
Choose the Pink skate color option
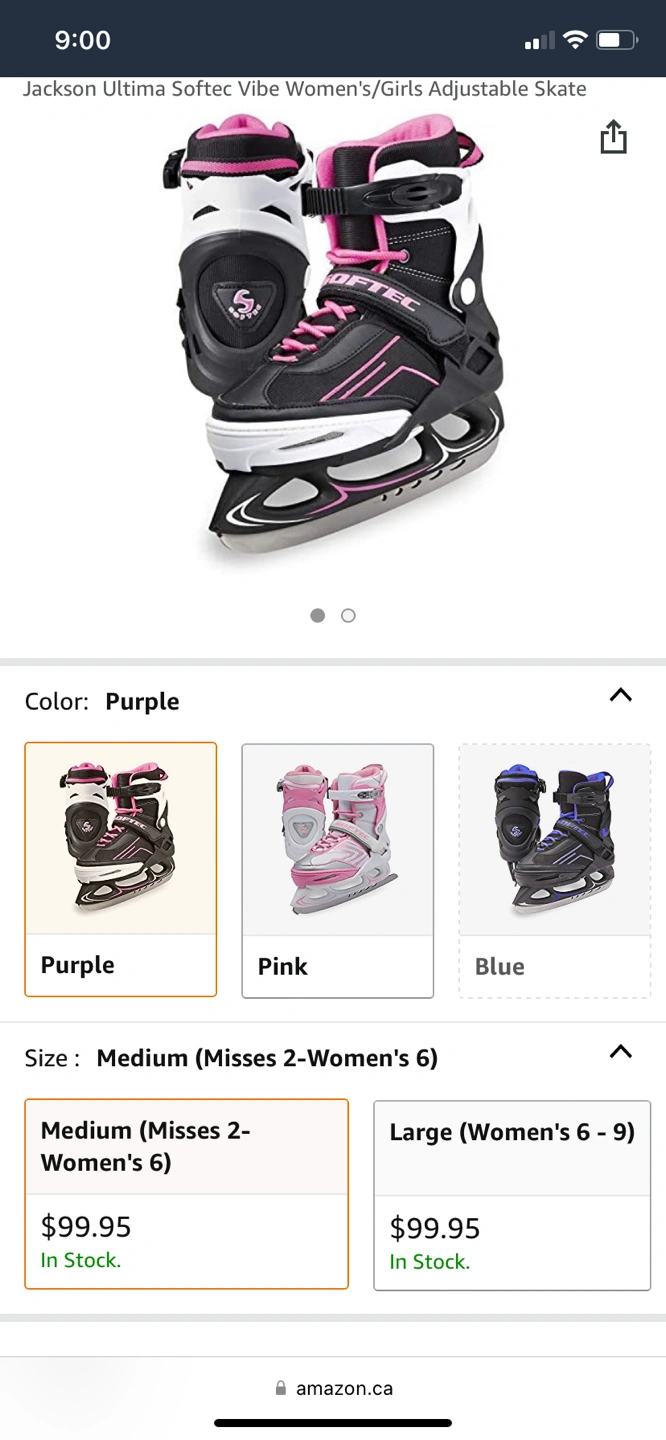pos(338,870)
